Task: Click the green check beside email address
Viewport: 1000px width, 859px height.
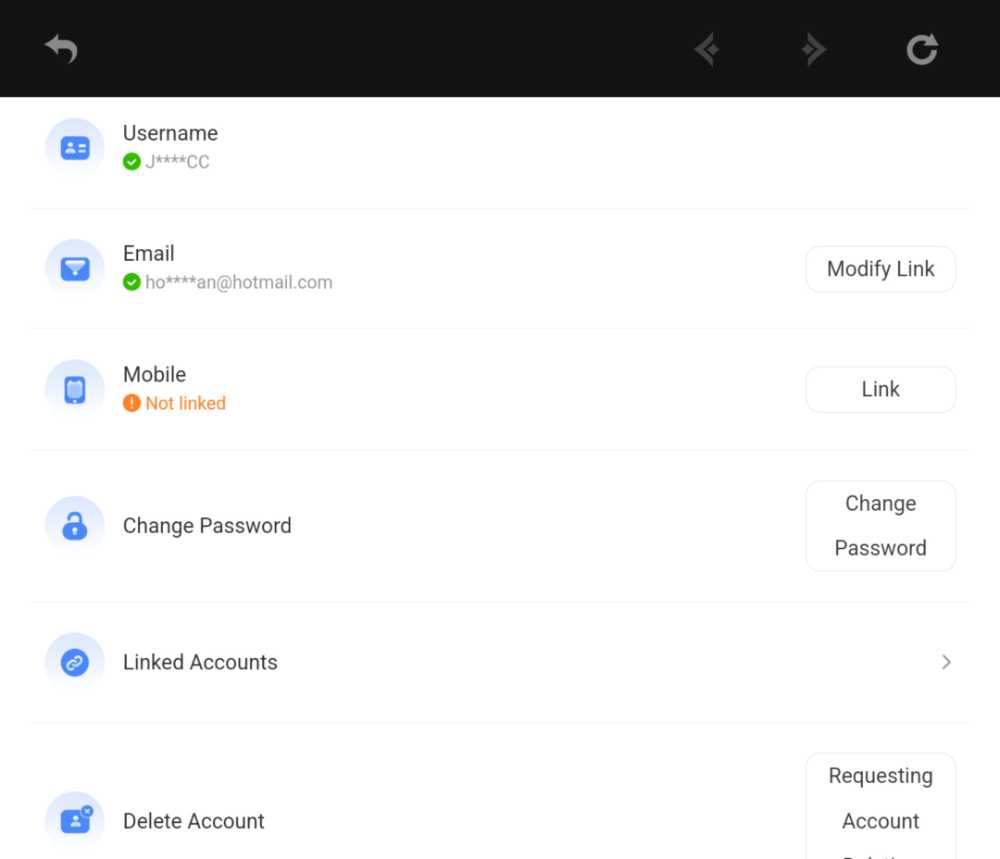Action: tap(131, 282)
